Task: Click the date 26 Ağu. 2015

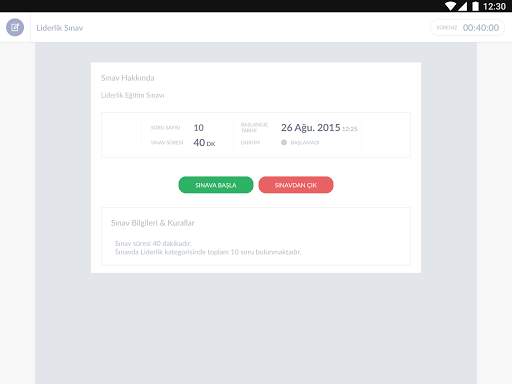Action: click(x=311, y=128)
